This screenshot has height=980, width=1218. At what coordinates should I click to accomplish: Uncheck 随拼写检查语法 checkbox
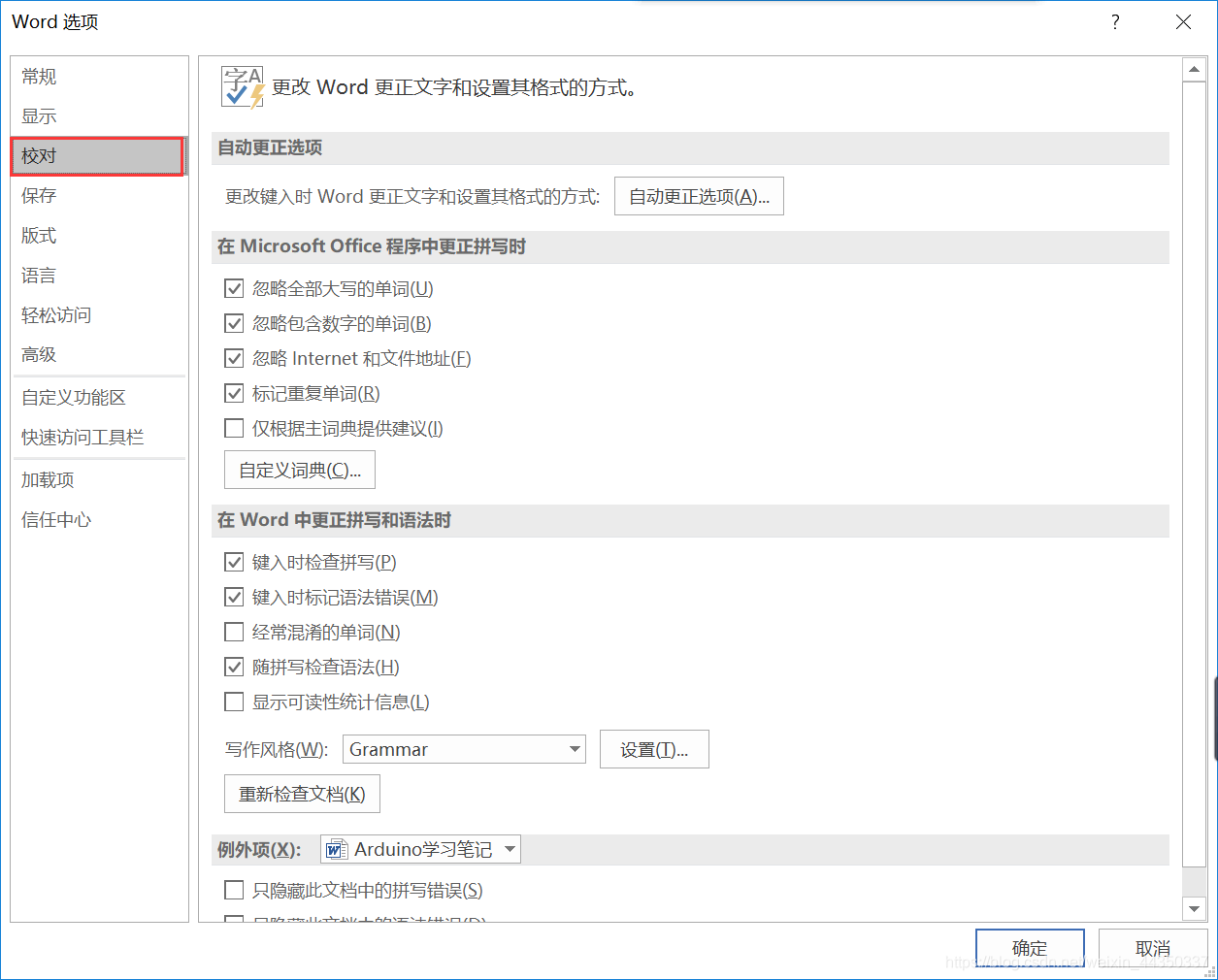(x=234, y=668)
